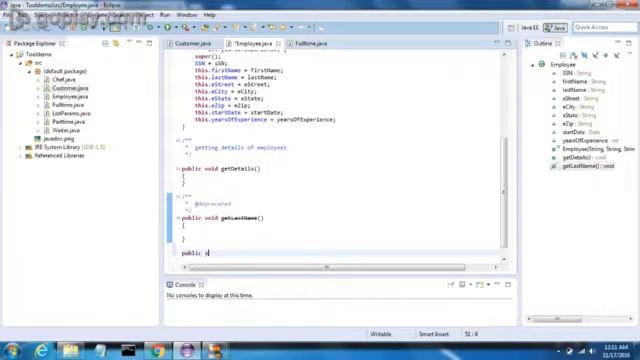Click the green Run button in toolbar
This screenshot has width=640, height=360.
point(167,27)
